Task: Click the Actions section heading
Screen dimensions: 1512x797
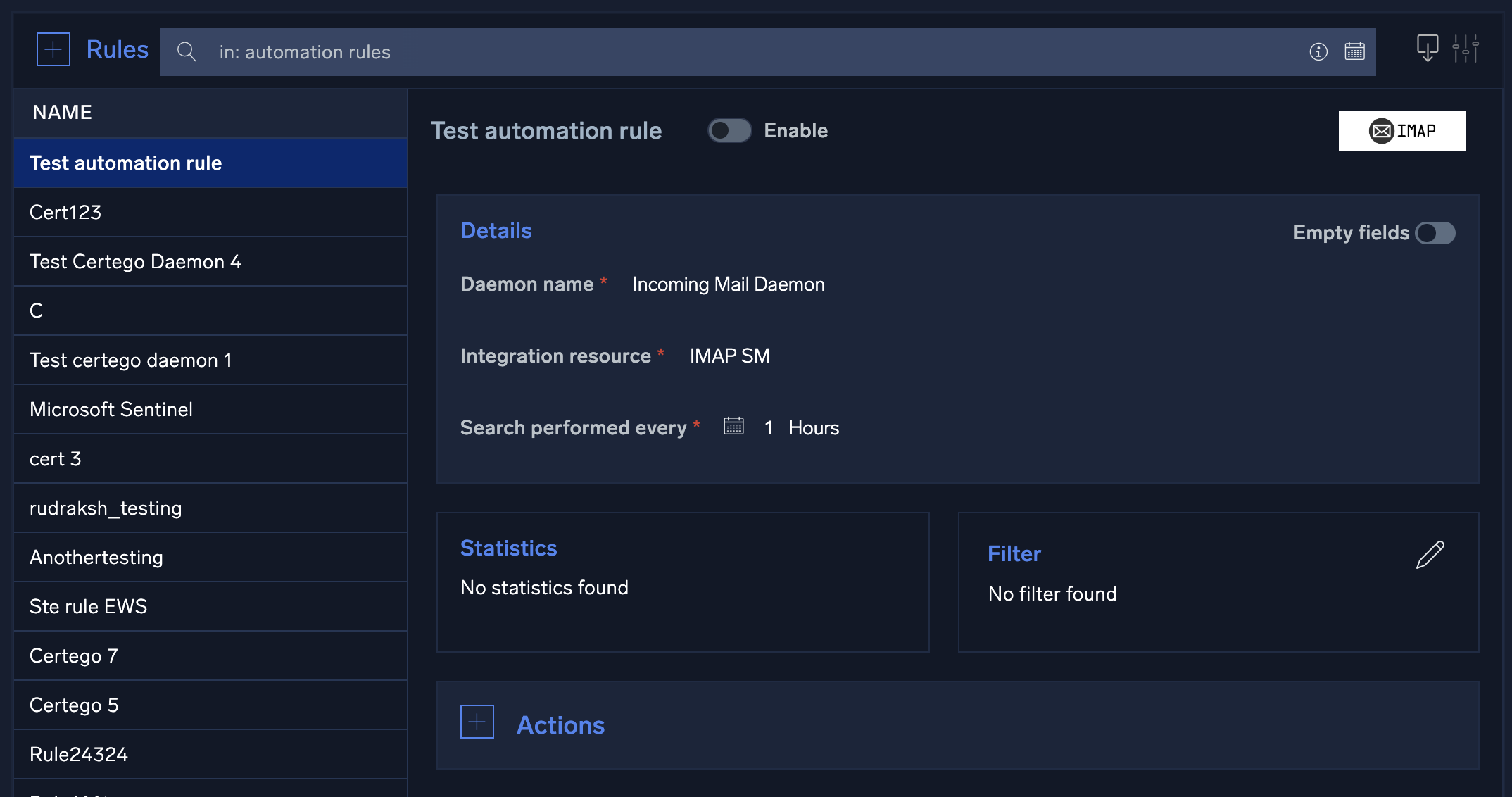Action: [x=560, y=725]
